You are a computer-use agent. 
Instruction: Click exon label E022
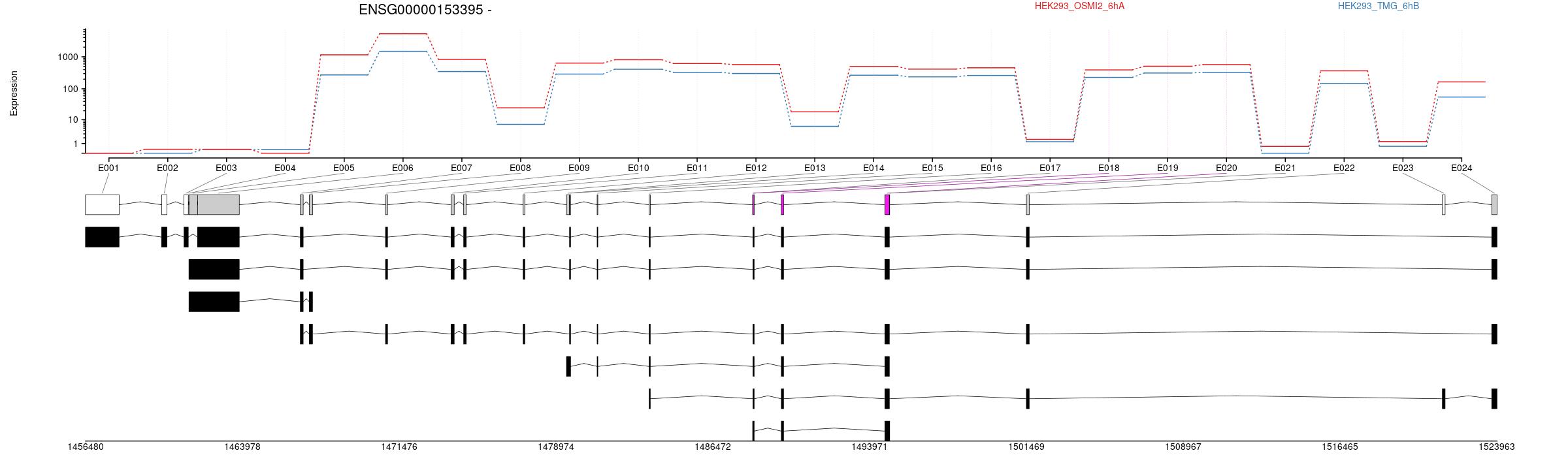(x=1344, y=168)
